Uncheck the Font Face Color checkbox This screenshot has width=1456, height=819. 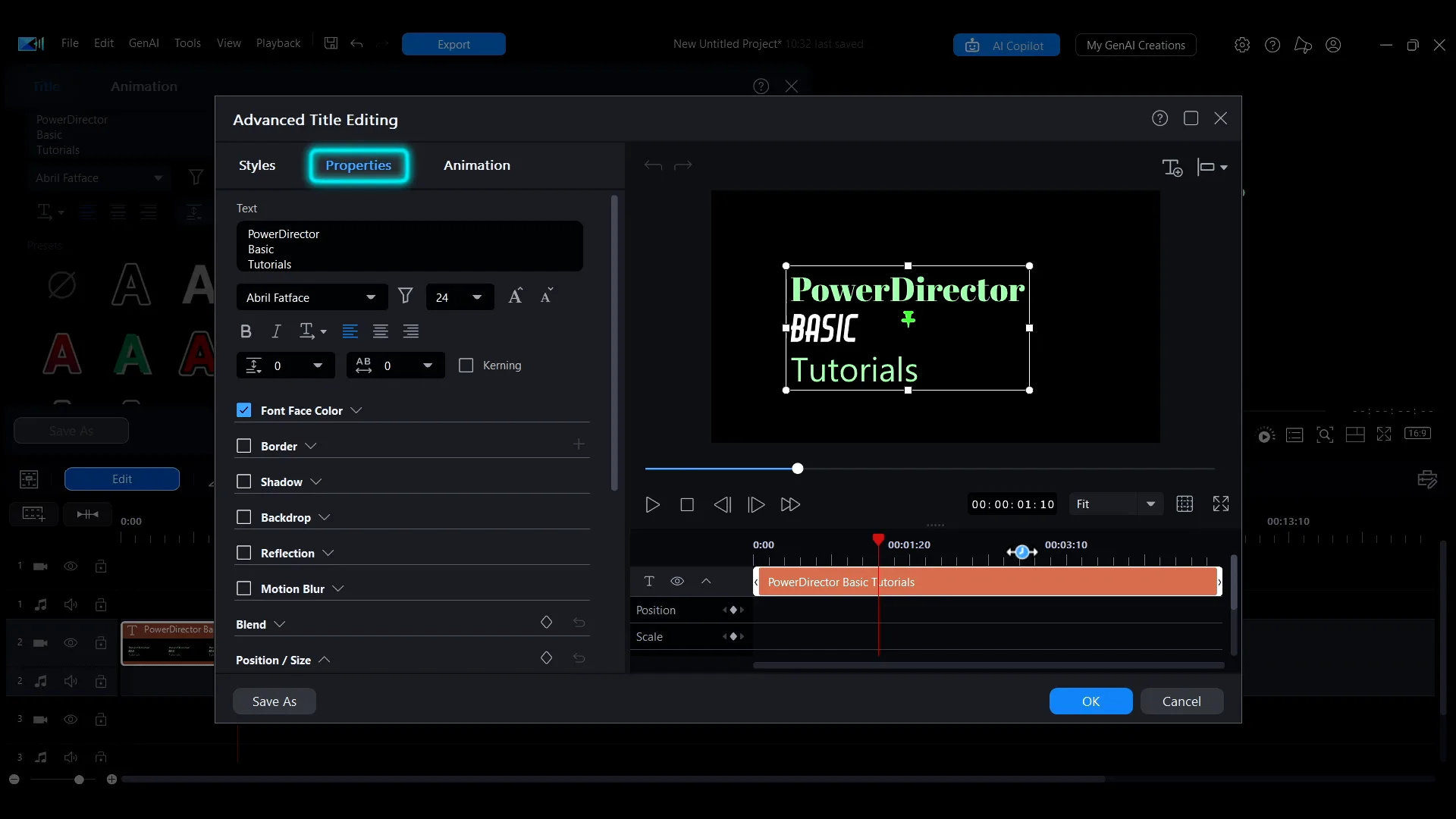pyautogui.click(x=243, y=410)
